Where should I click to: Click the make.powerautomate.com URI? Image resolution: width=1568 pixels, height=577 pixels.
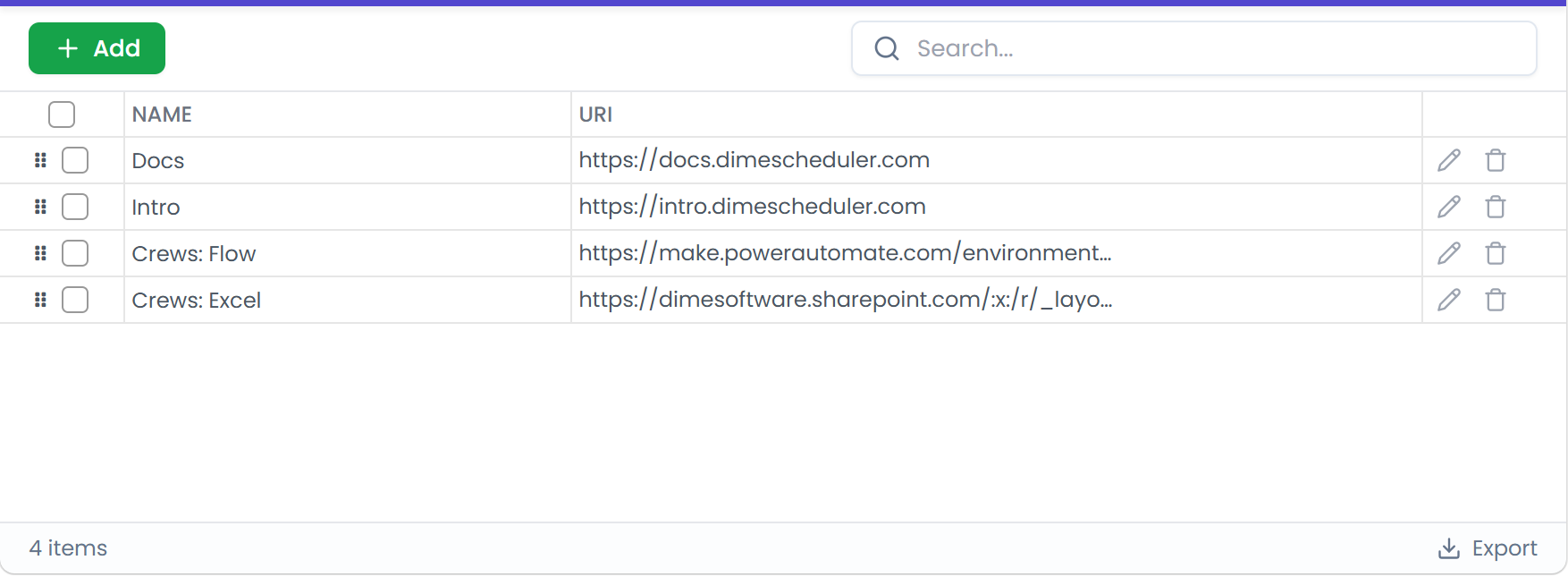coord(845,253)
